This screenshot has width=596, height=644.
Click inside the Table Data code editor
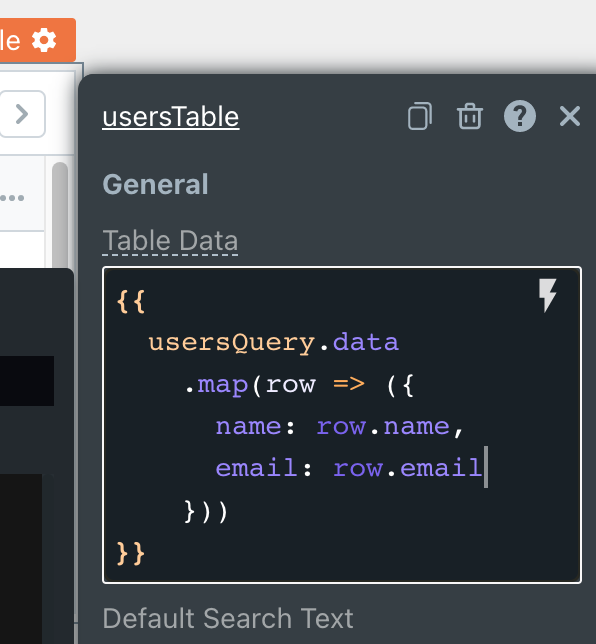click(x=342, y=425)
